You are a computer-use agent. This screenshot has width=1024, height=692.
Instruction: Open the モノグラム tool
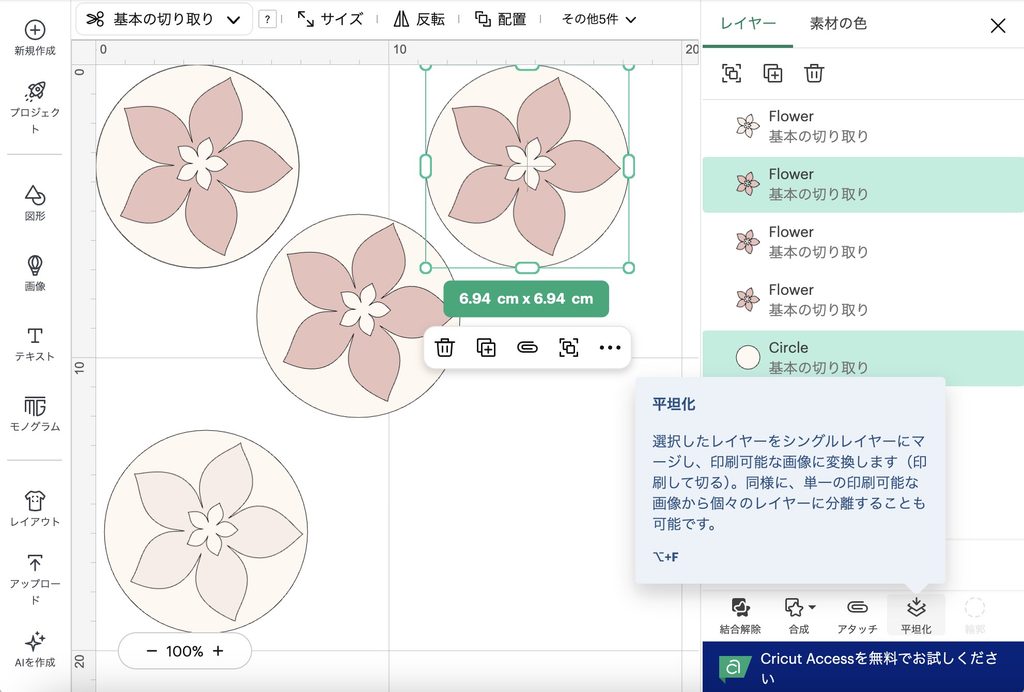click(x=35, y=406)
